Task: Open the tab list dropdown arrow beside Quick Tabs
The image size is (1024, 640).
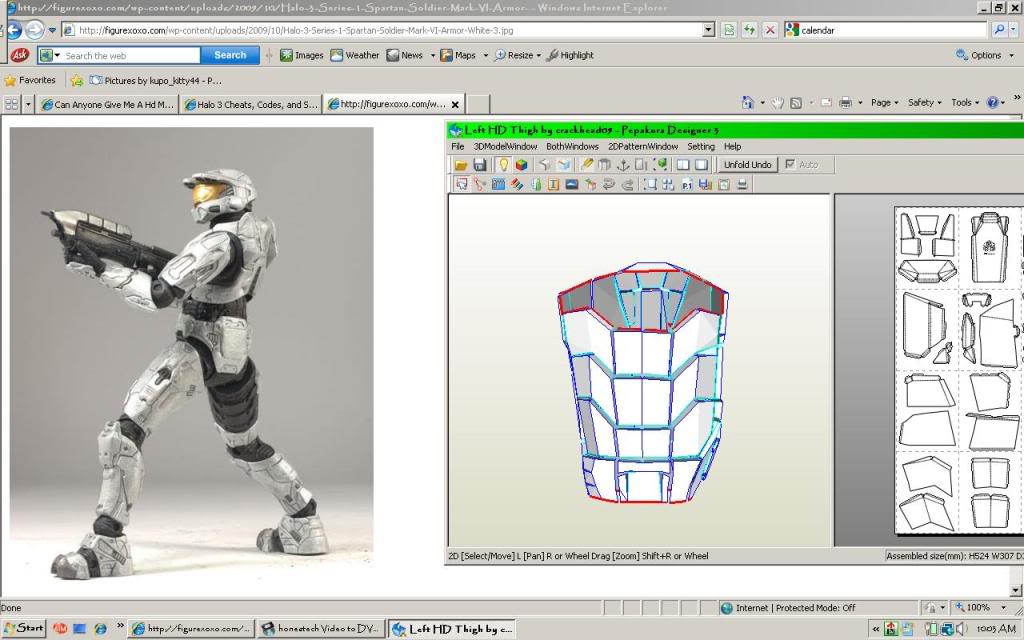Action: (x=28, y=104)
